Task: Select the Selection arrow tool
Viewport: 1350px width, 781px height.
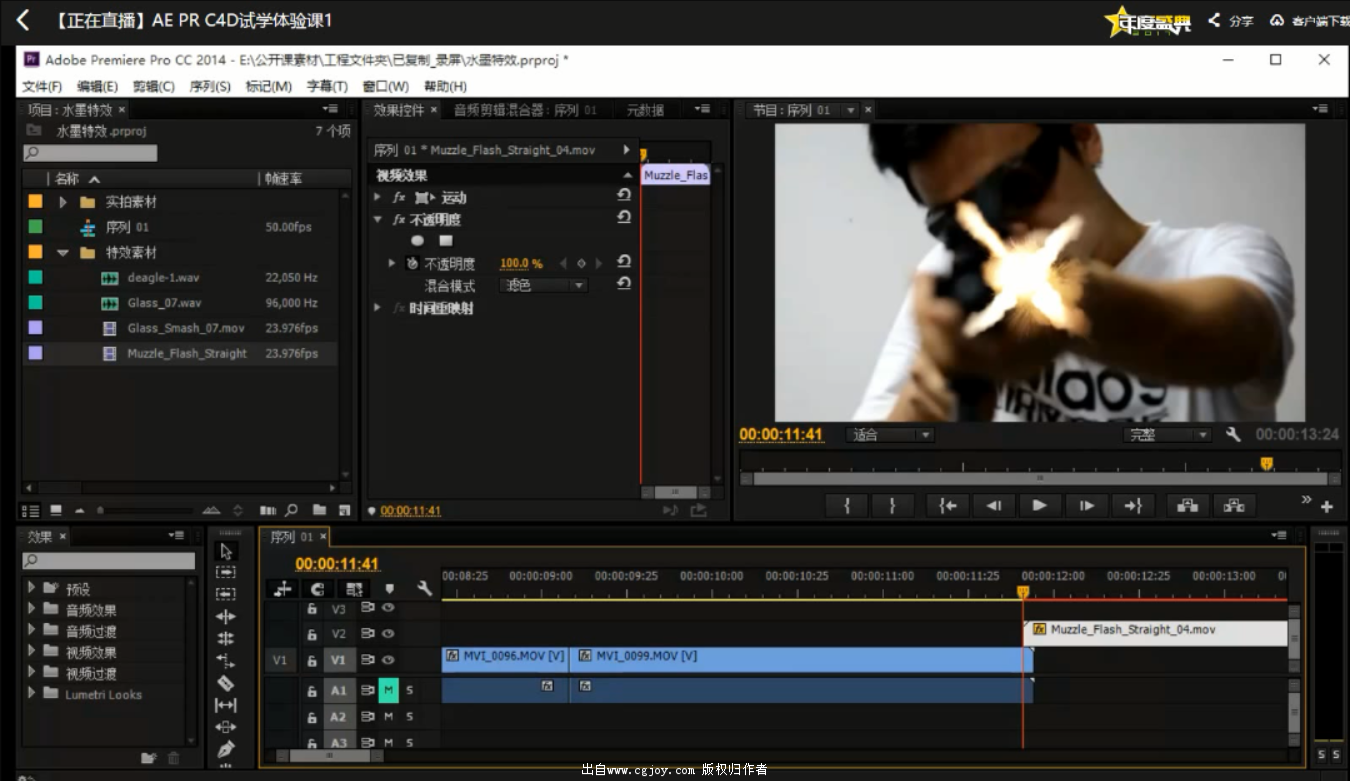Action: pyautogui.click(x=226, y=551)
